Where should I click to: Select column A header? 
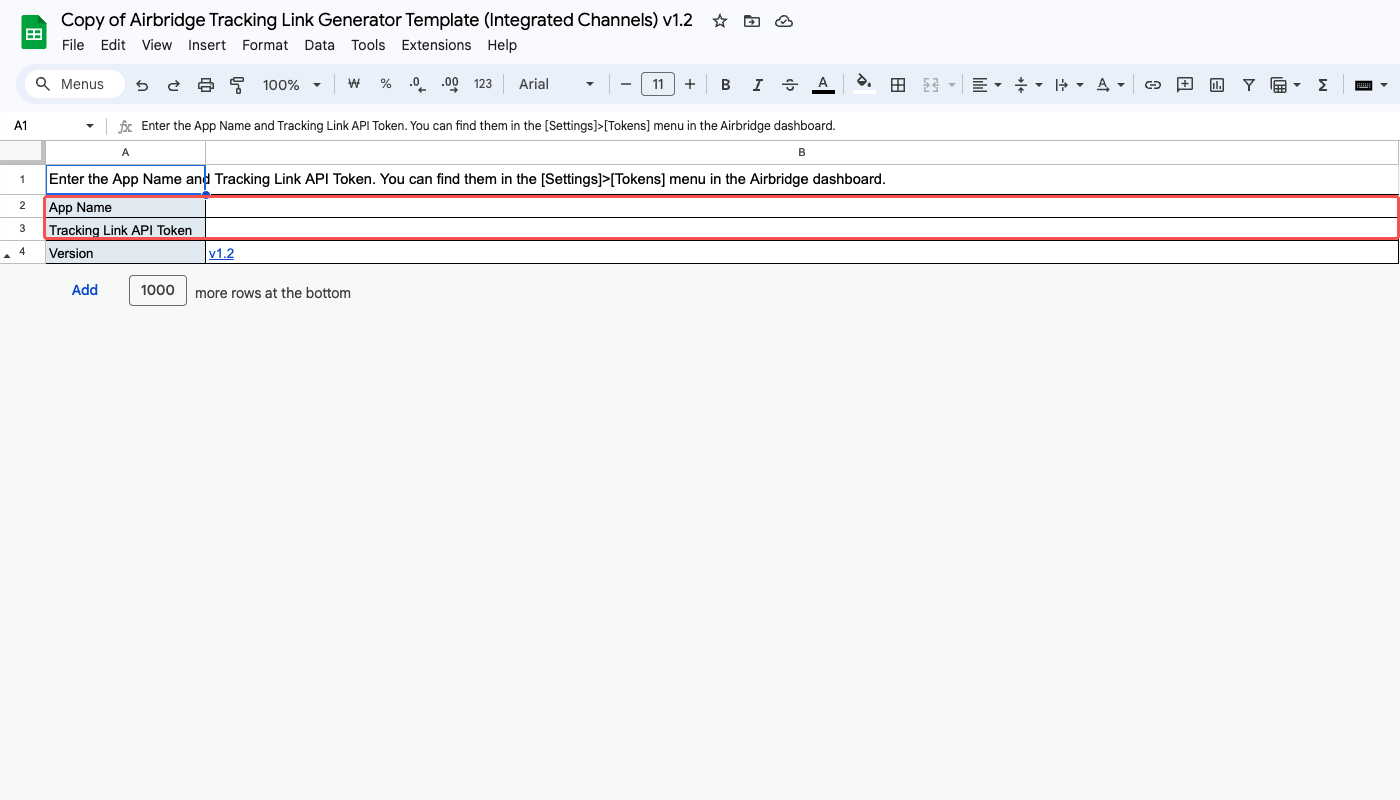coord(125,152)
